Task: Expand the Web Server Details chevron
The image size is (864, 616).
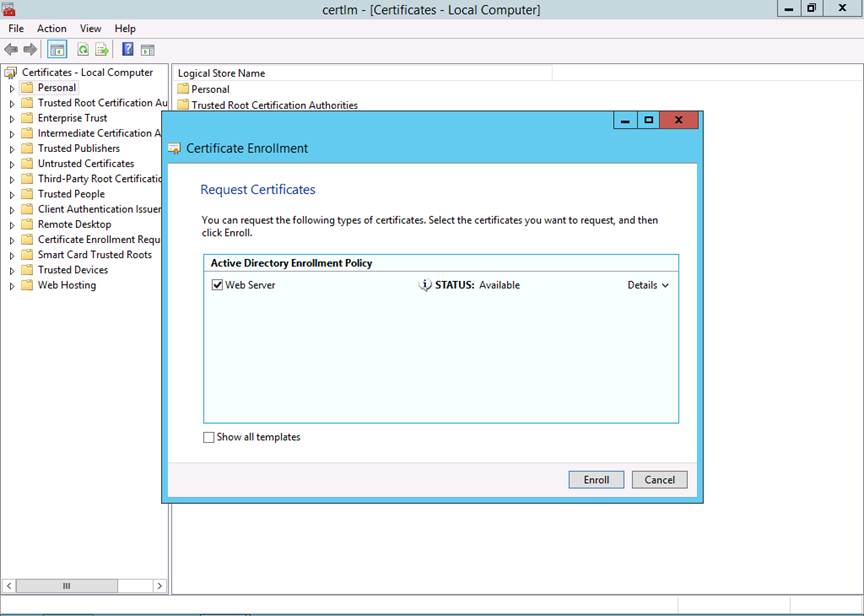Action: coord(665,285)
